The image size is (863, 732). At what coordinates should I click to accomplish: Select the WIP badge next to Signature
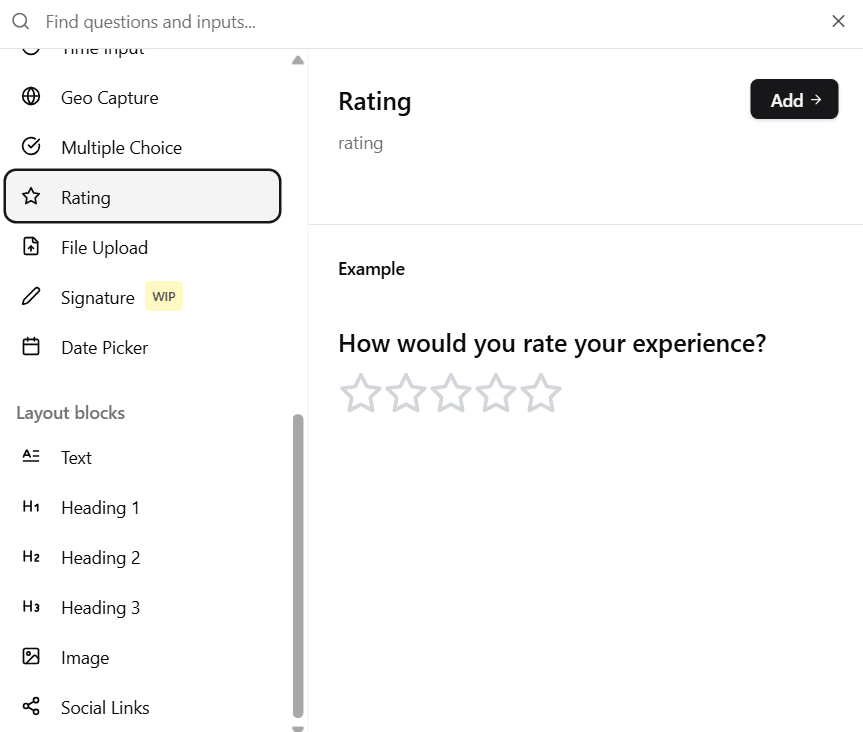(x=163, y=296)
